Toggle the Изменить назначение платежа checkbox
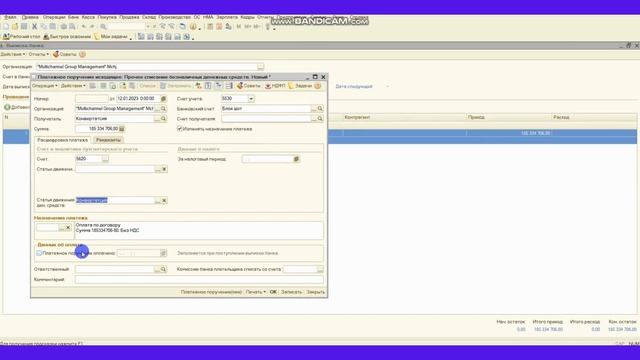 click(x=180, y=129)
